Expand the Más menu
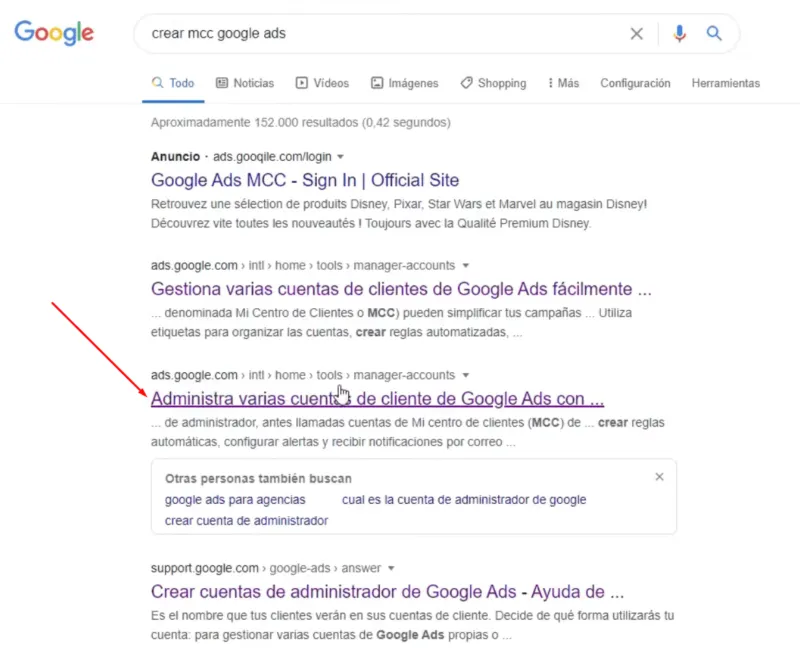This screenshot has height=660, width=800. [x=564, y=83]
